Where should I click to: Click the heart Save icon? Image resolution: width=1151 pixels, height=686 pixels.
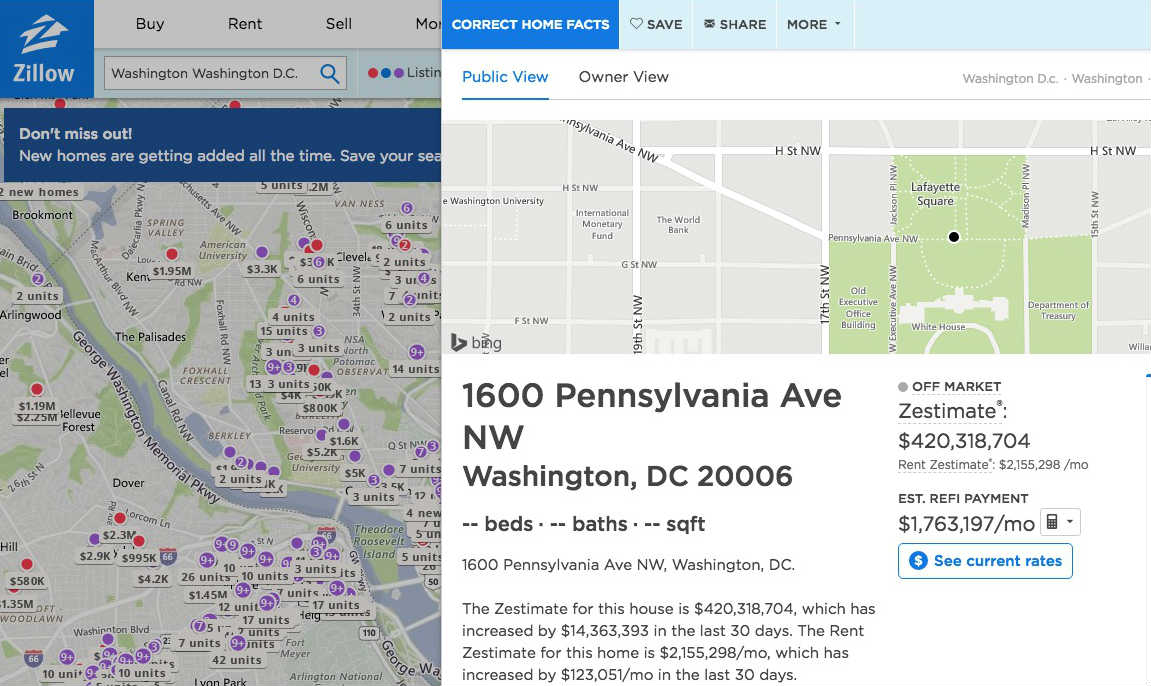click(x=636, y=24)
